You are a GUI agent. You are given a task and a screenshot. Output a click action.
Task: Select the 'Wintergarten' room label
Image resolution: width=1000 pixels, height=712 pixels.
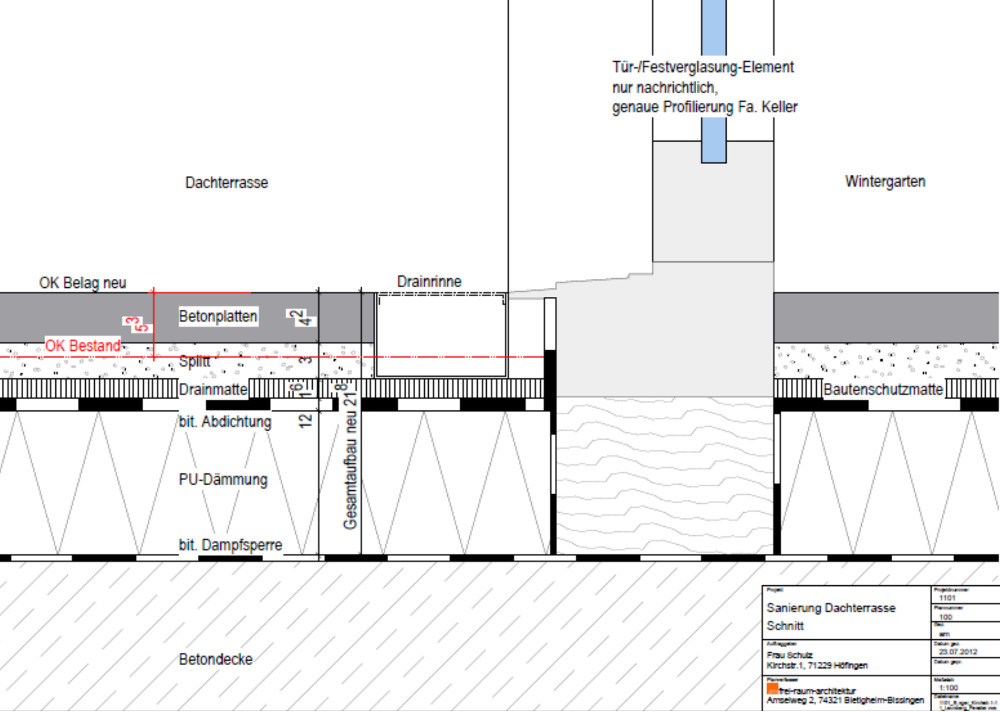pos(885,182)
